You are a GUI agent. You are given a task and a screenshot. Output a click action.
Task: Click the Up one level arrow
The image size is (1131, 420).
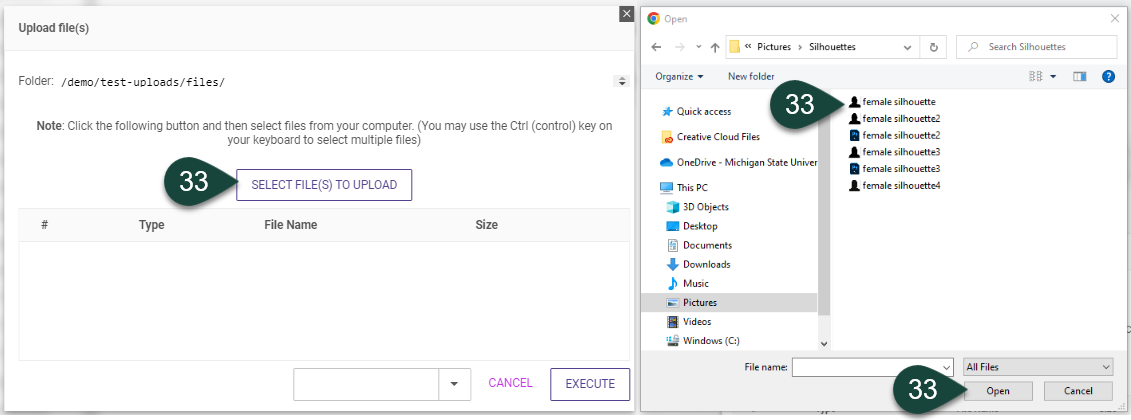[715, 47]
